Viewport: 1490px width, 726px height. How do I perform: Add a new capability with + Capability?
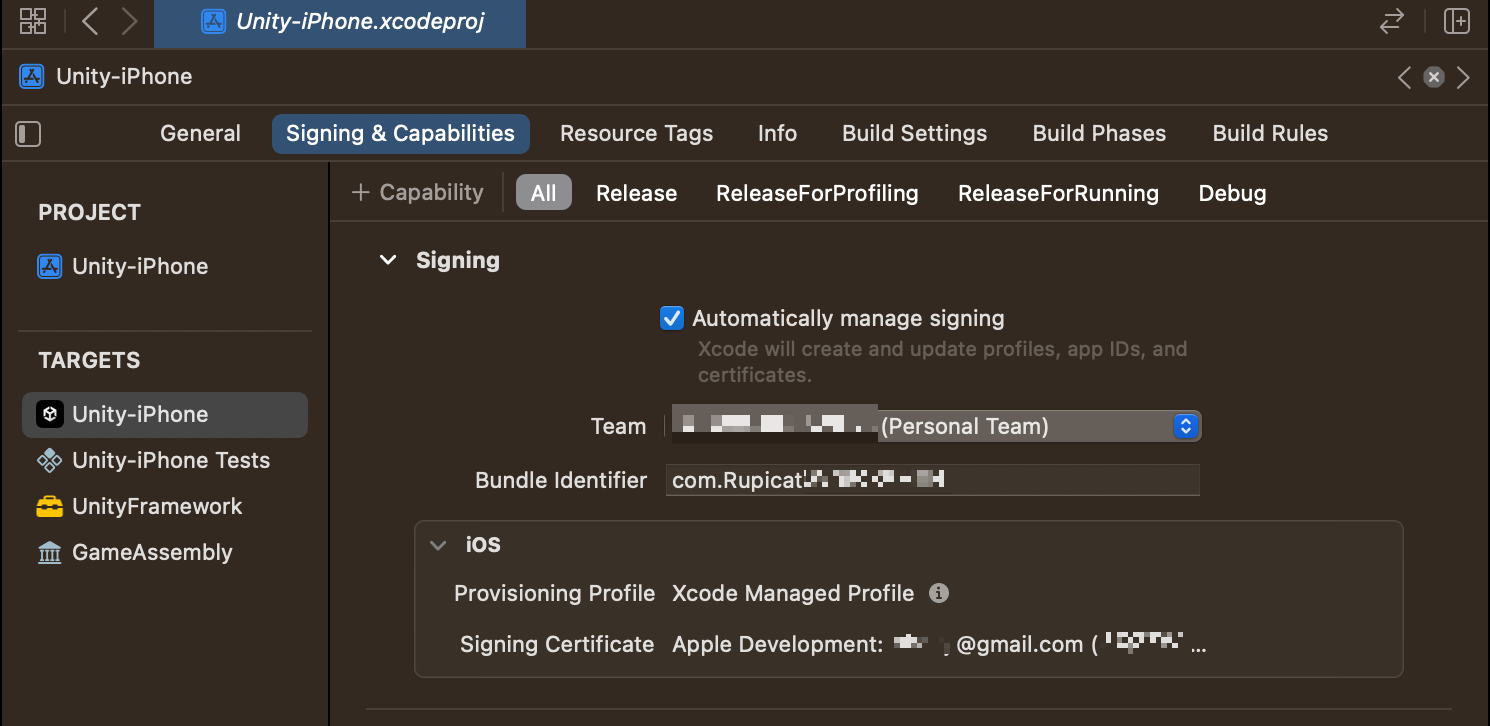(x=417, y=193)
